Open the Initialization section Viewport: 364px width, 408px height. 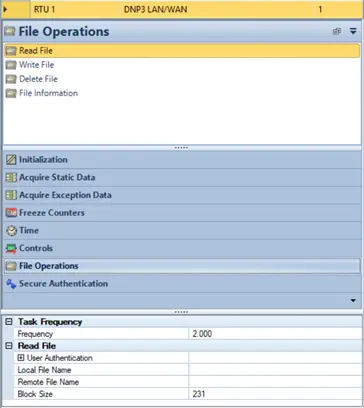tap(182, 160)
